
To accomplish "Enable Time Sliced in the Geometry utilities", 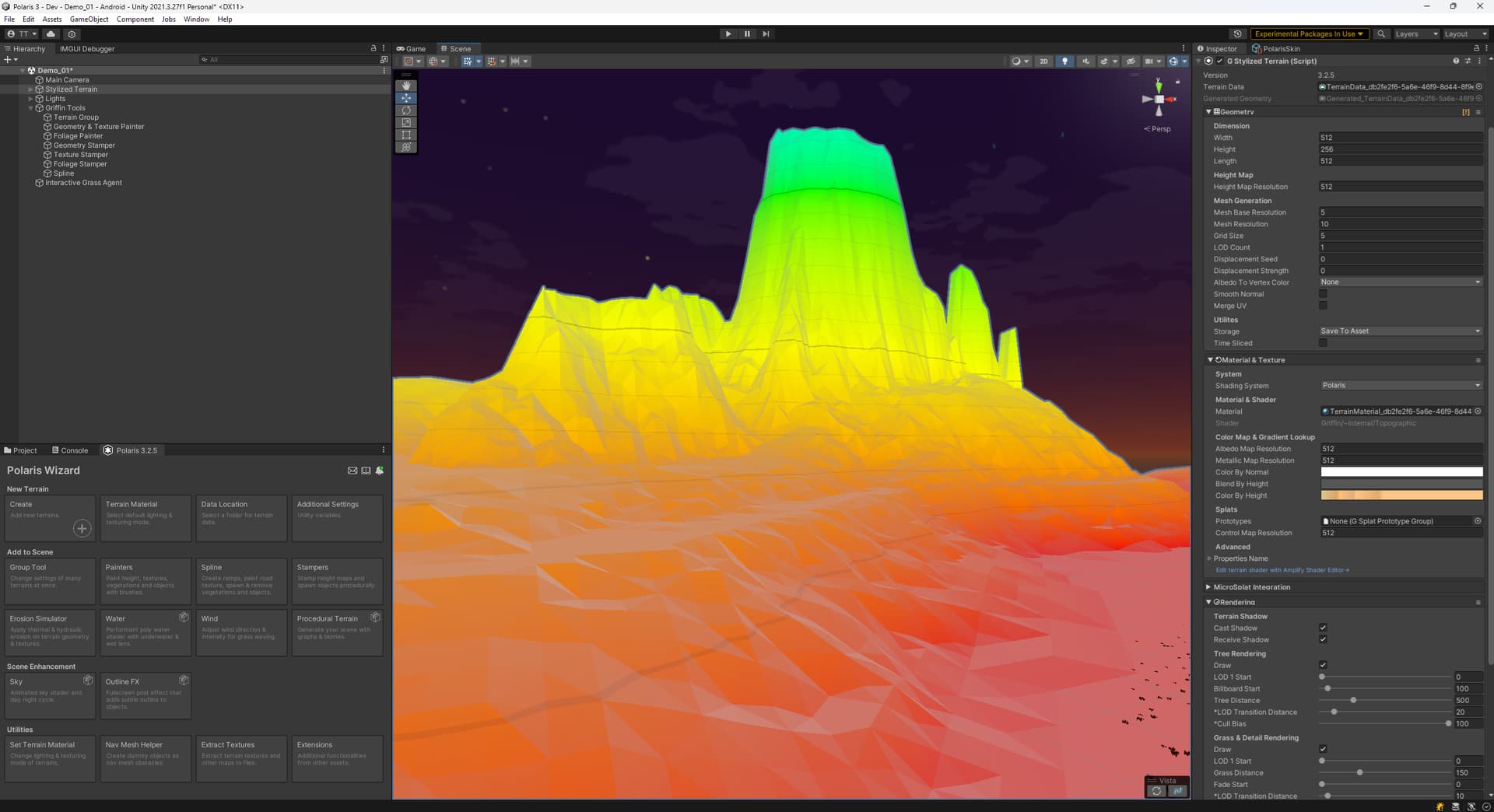I will pos(1323,343).
